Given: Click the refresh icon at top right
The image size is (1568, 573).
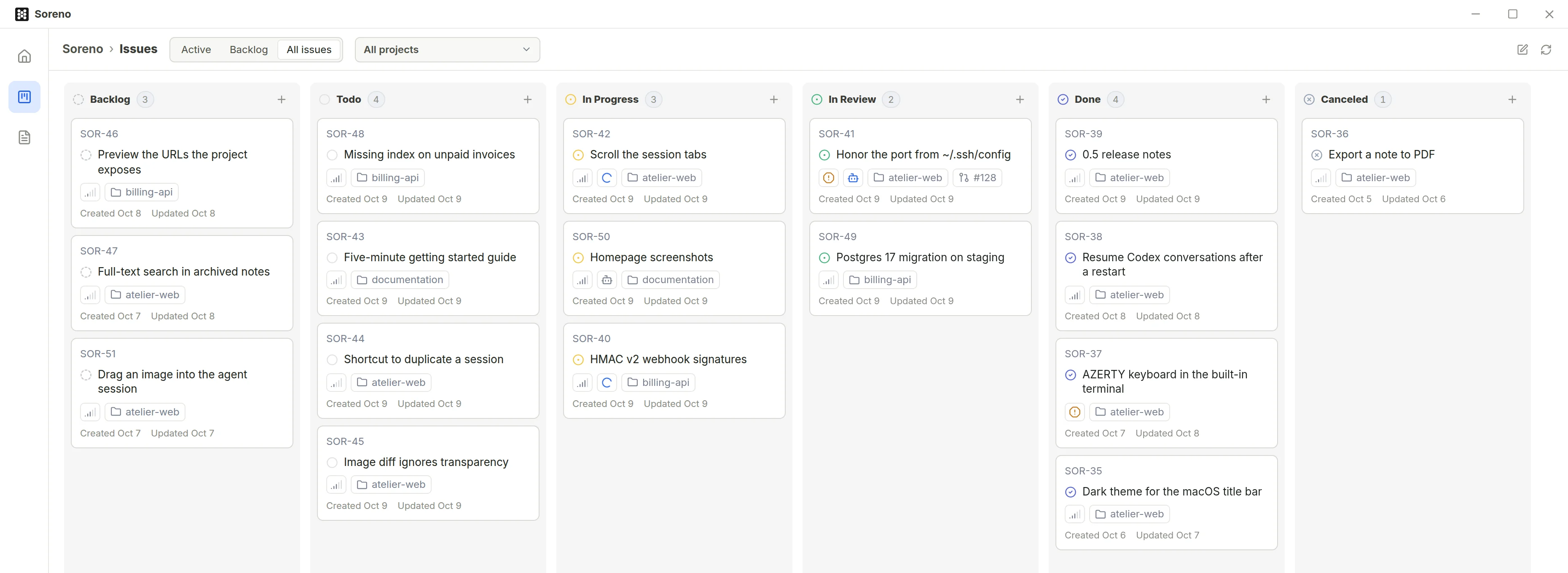Looking at the screenshot, I should (1546, 50).
